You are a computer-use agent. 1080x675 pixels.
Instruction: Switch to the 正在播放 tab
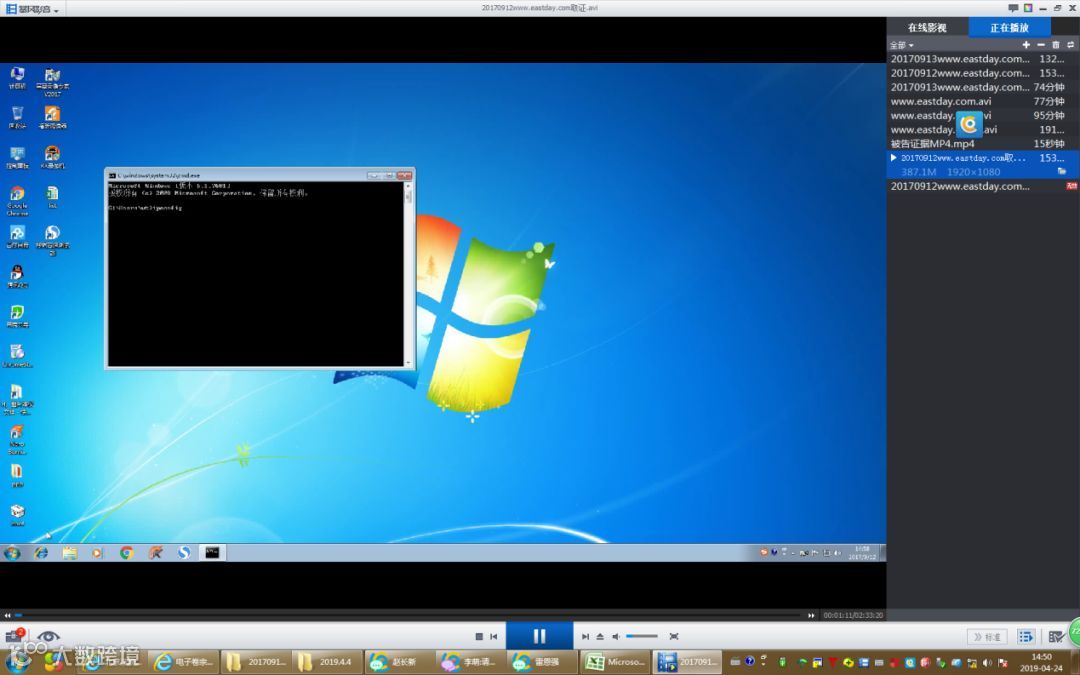coord(1010,28)
